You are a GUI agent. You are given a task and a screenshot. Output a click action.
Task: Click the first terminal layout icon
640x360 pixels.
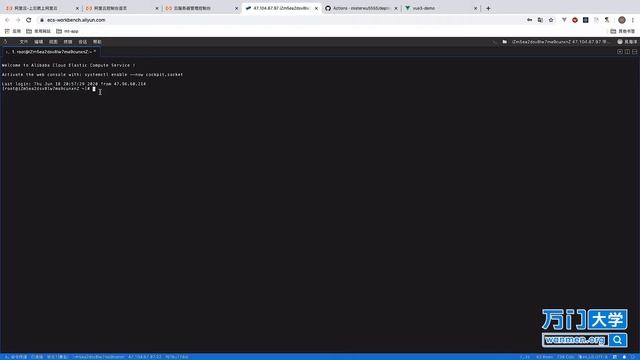(x=620, y=52)
